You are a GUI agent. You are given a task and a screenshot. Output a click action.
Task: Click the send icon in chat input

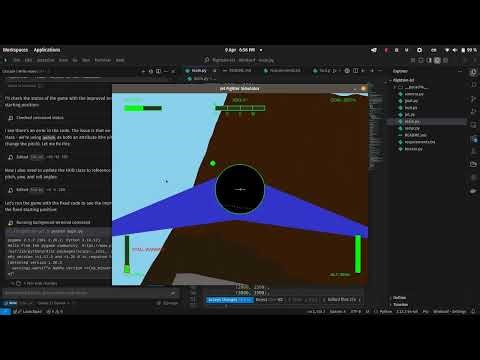[173, 293]
